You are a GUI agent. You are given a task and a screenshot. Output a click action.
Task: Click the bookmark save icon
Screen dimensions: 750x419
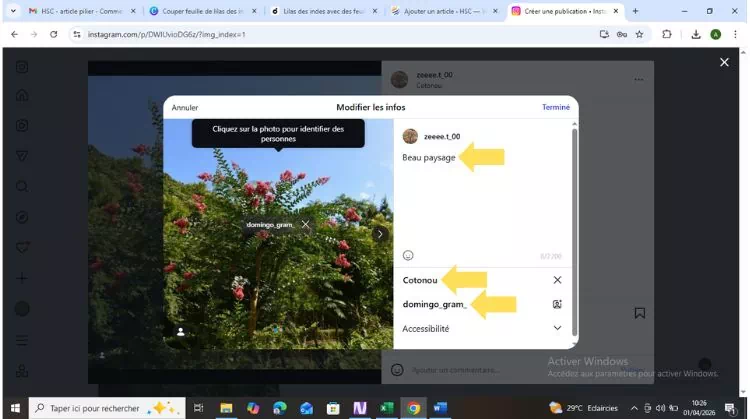click(640, 313)
